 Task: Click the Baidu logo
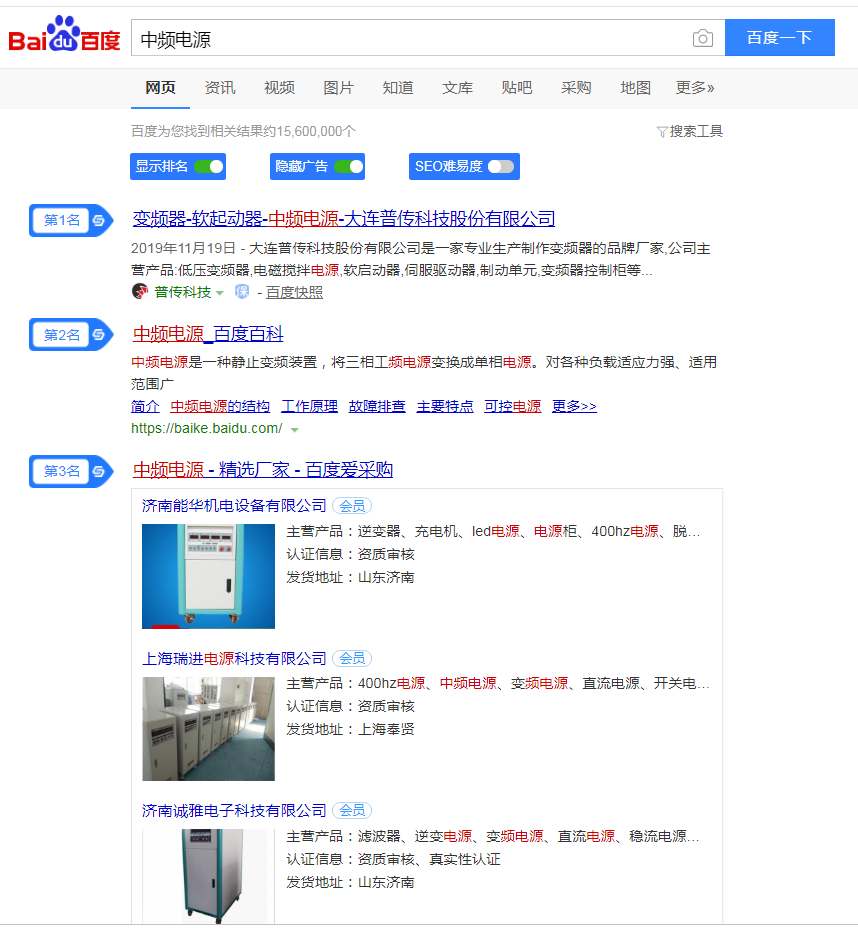(64, 34)
